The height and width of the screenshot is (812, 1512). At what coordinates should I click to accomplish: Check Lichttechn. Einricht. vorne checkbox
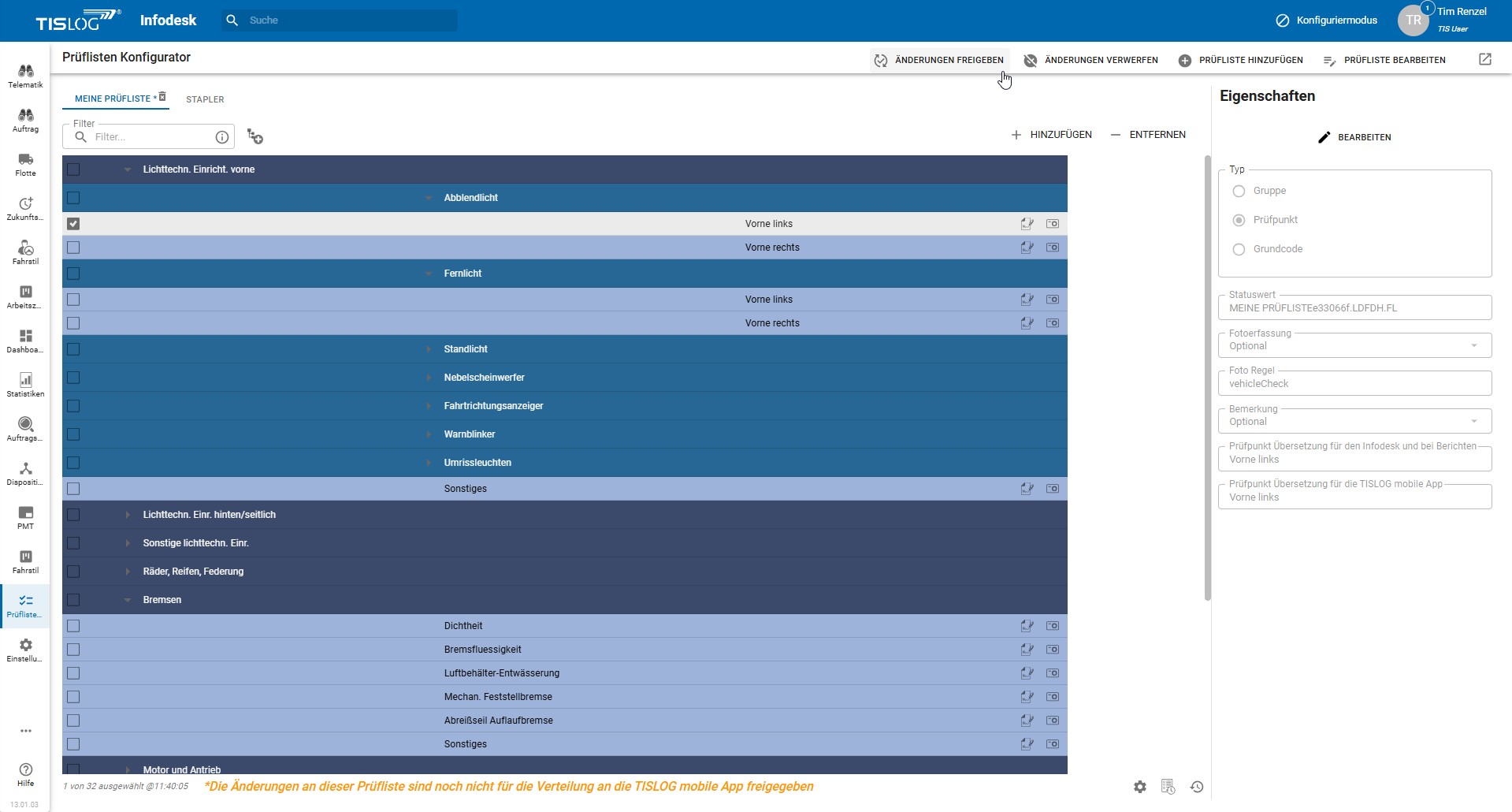pos(73,169)
